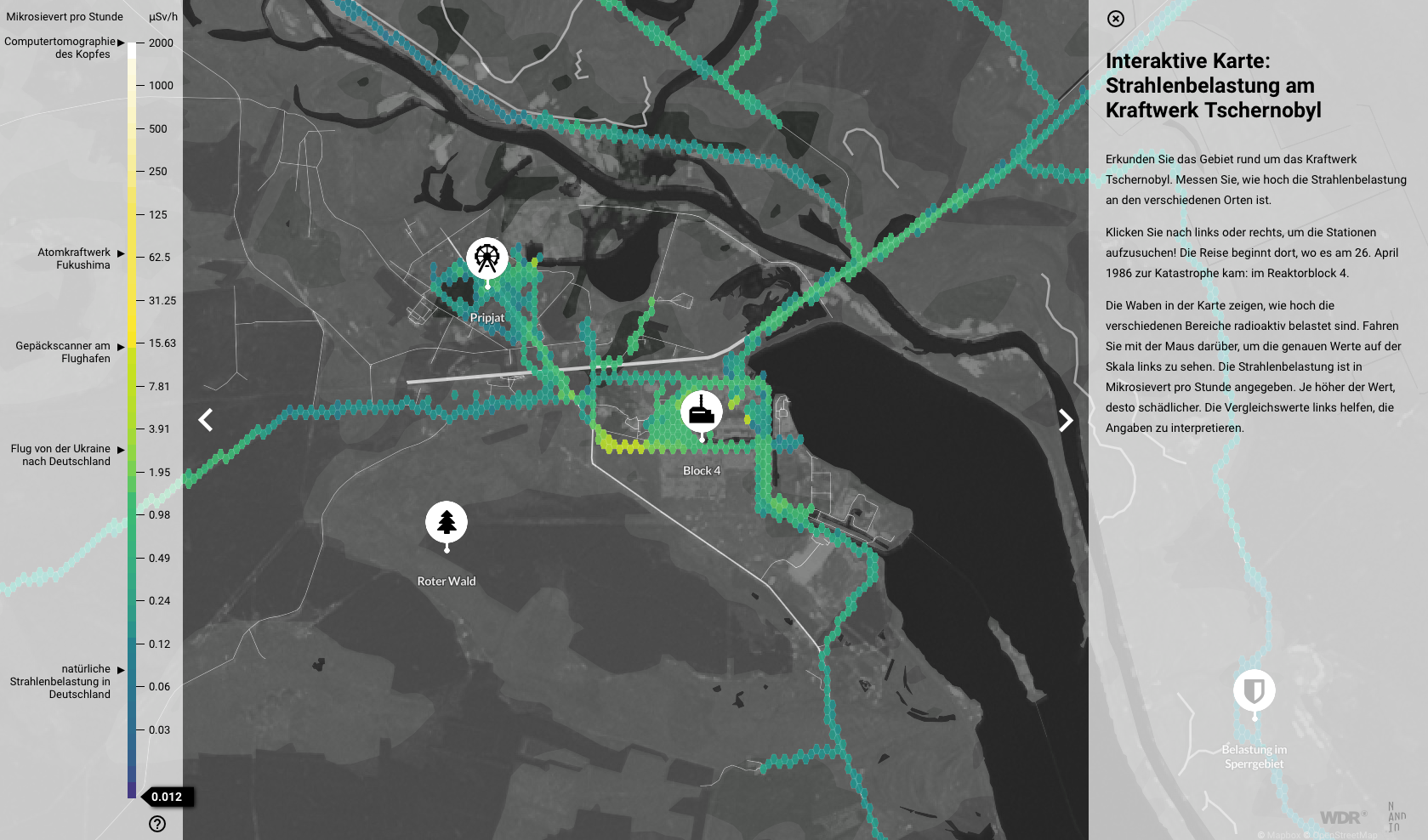The image size is (1428, 840).
Task: Close the info panel with X icon
Action: coord(1116,19)
